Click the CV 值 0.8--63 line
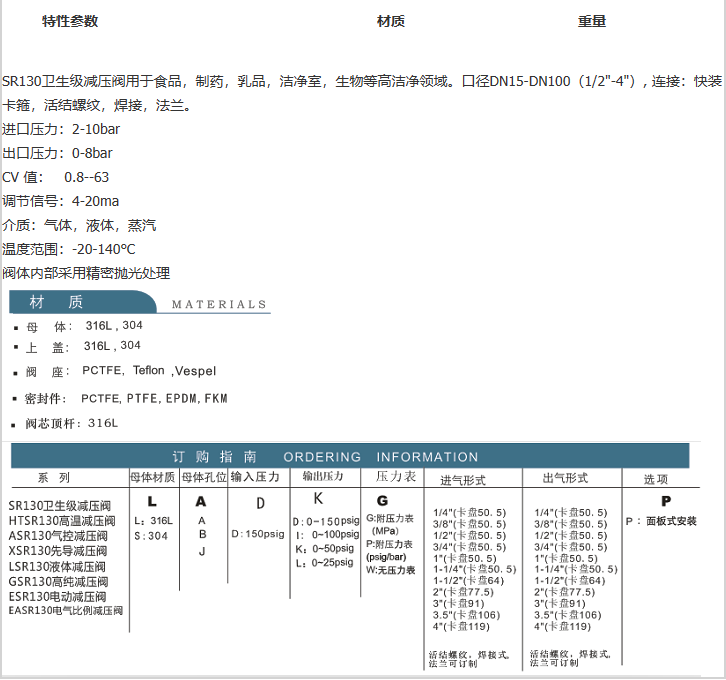Image resolution: width=726 pixels, height=680 pixels. [x=55, y=177]
